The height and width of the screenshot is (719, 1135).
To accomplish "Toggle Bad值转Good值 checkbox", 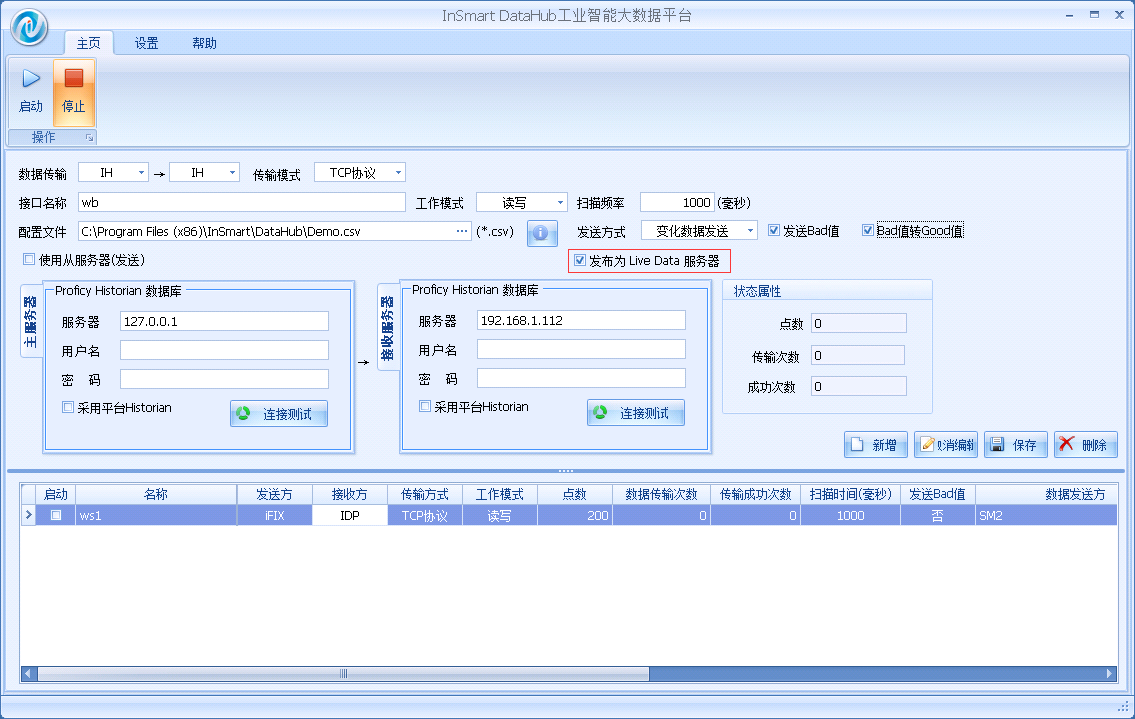I will coord(868,230).
